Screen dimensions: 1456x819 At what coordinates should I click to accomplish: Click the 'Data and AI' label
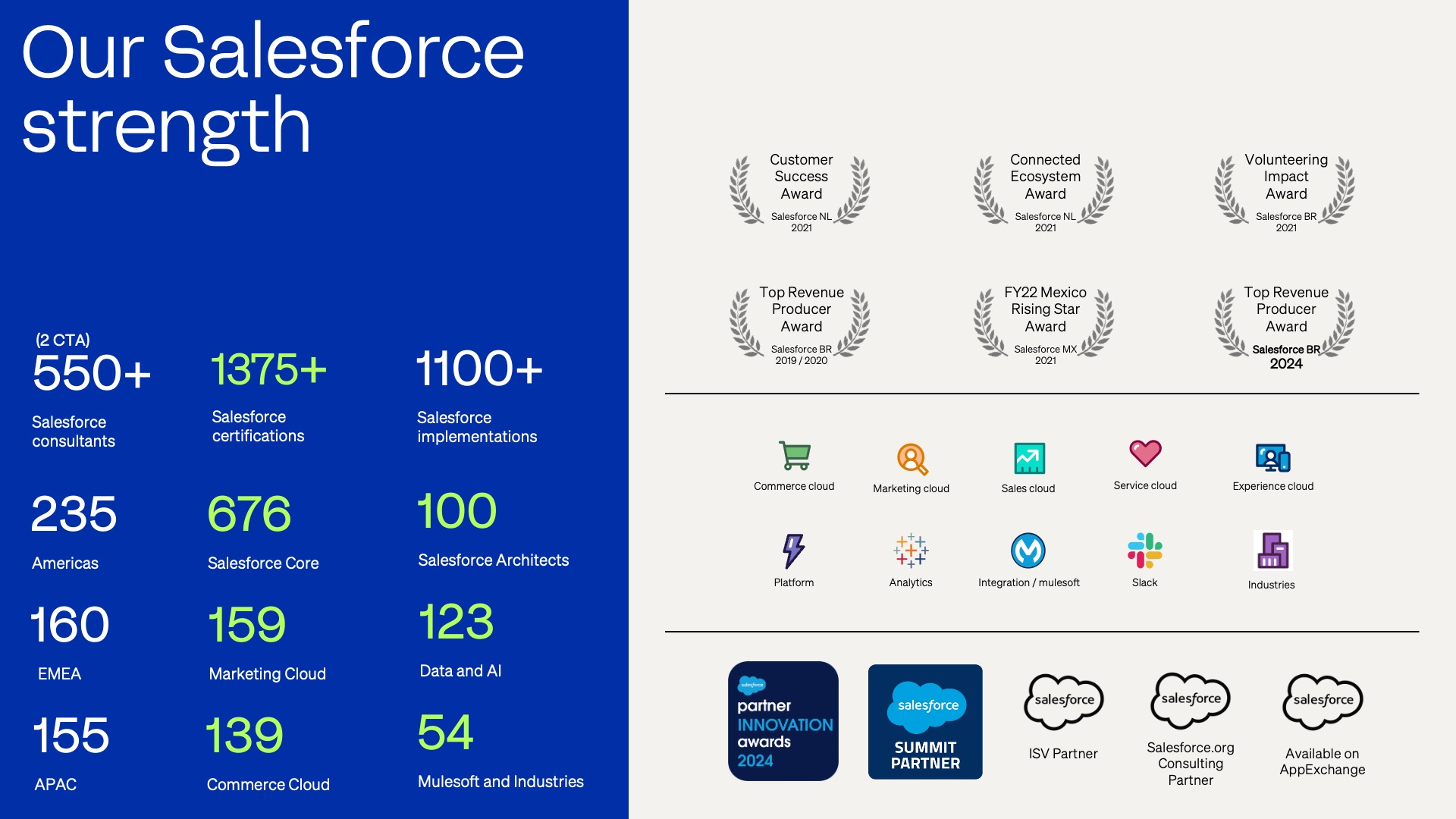click(460, 671)
